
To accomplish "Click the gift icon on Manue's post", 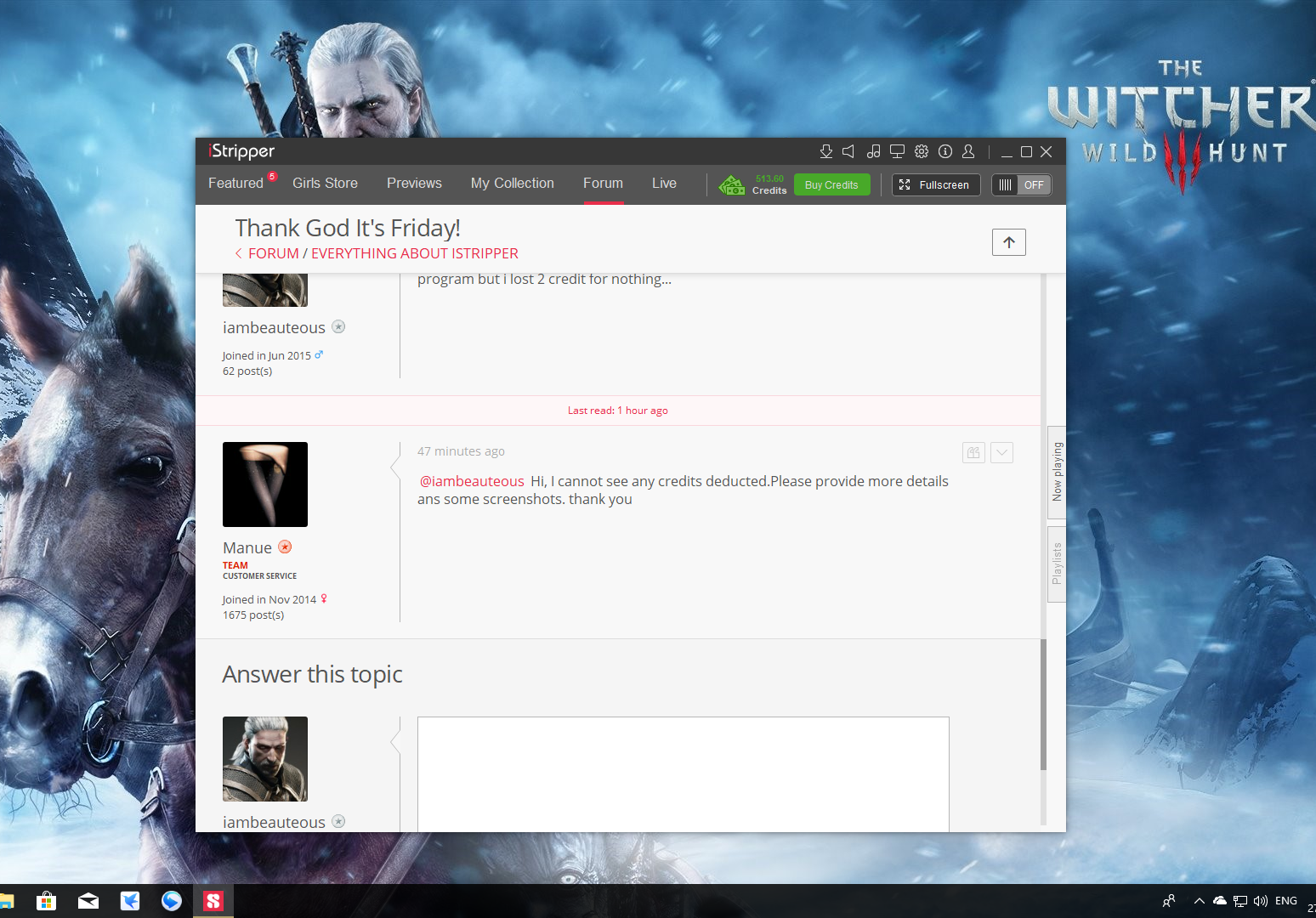I will (973, 452).
